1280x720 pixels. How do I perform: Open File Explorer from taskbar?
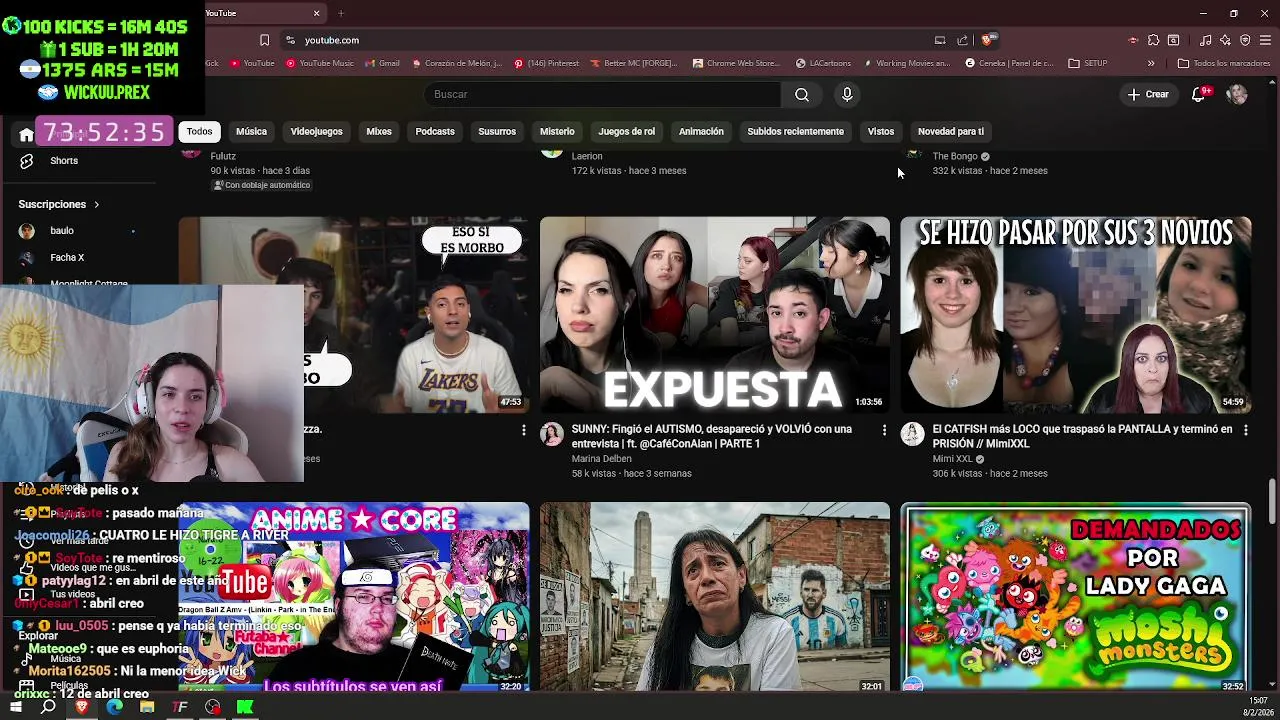click(x=147, y=707)
